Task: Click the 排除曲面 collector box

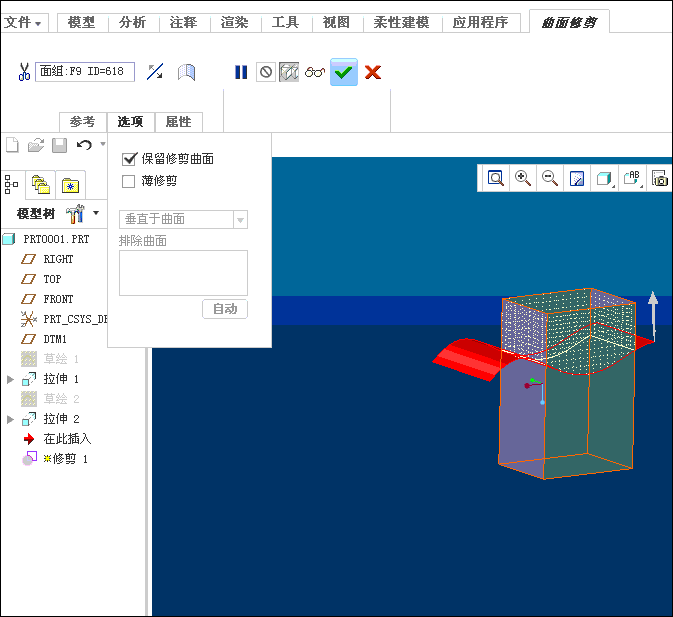Action: [x=183, y=273]
